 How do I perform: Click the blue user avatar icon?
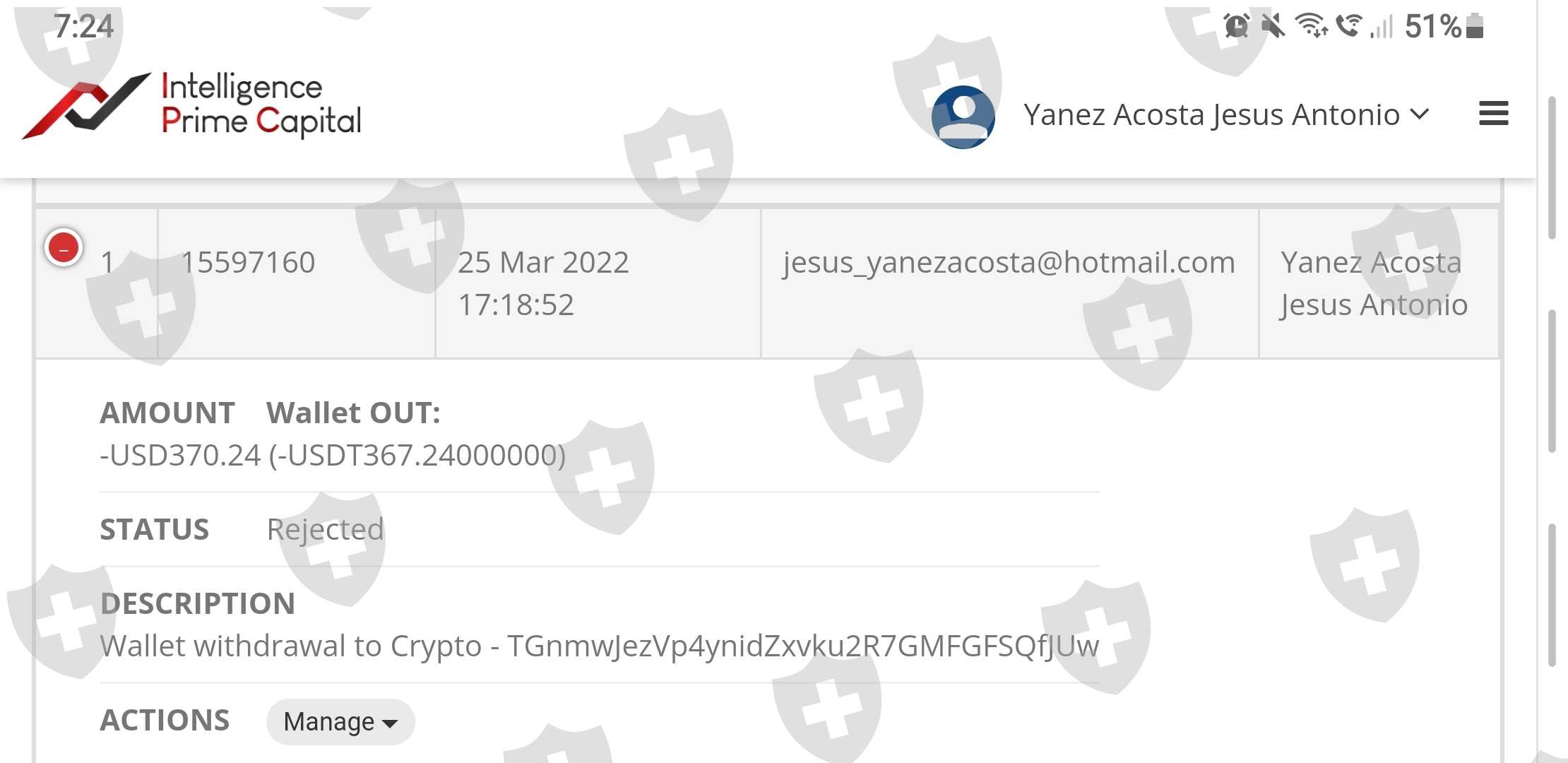963,117
